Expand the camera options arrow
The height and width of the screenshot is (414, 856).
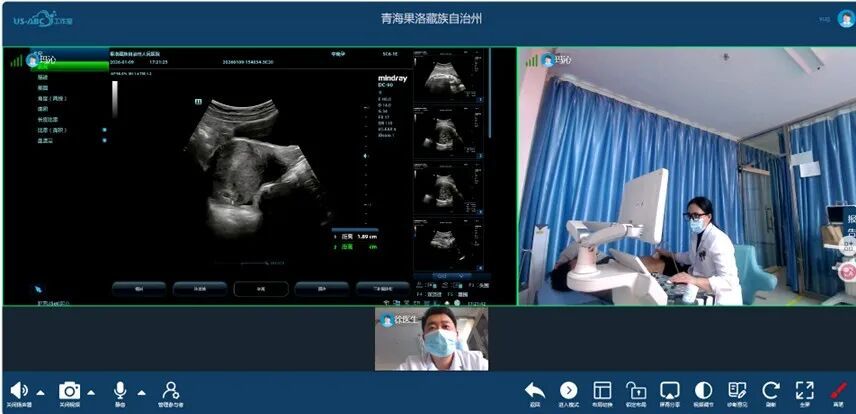pos(91,392)
